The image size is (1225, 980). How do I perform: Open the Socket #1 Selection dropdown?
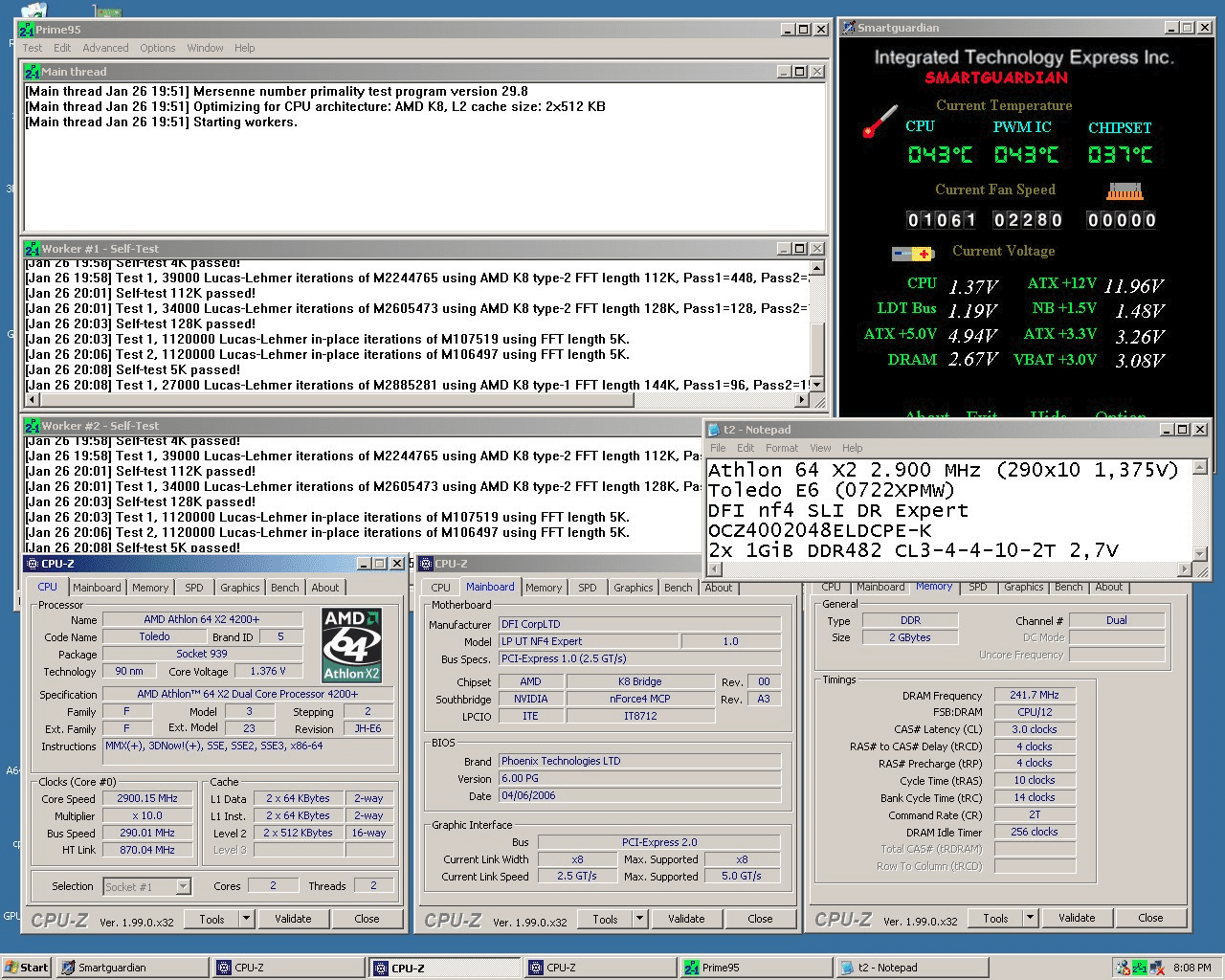(184, 886)
